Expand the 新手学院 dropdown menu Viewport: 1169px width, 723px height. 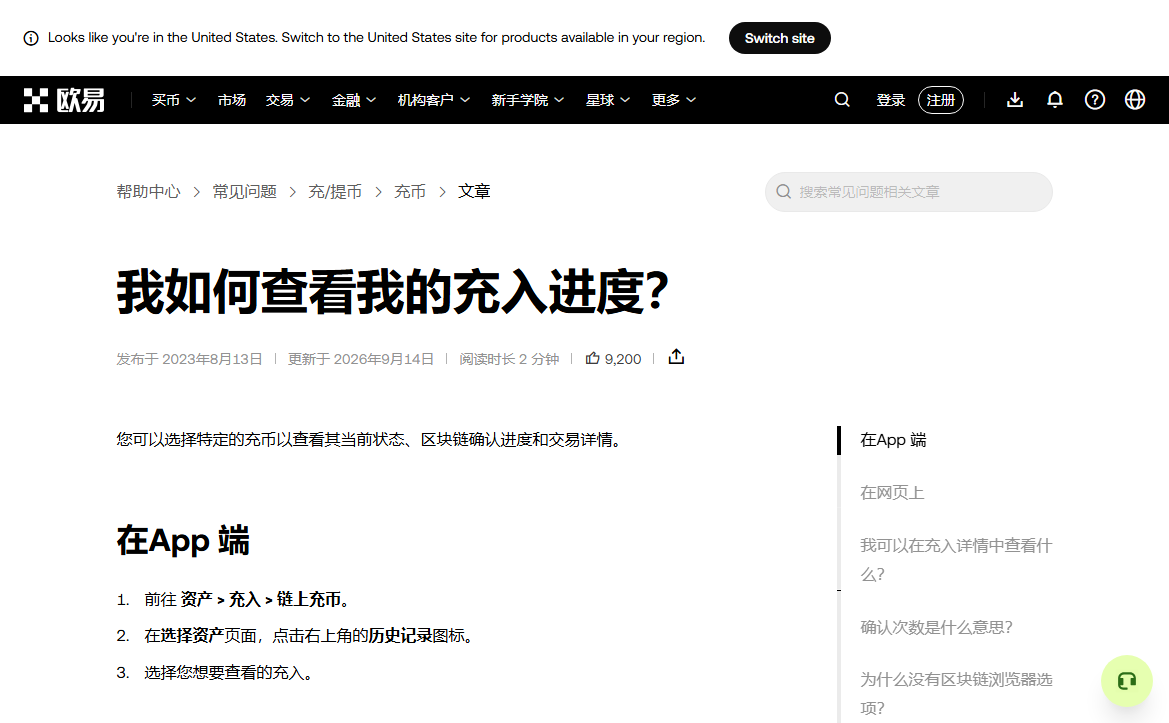(528, 100)
